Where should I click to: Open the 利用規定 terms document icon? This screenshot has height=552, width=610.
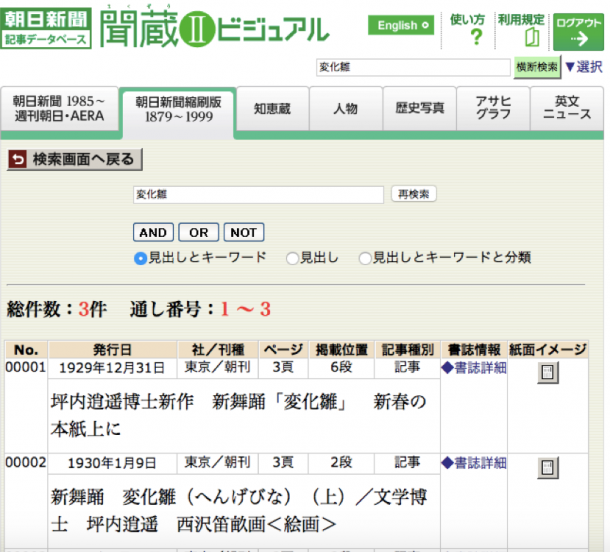(532, 37)
